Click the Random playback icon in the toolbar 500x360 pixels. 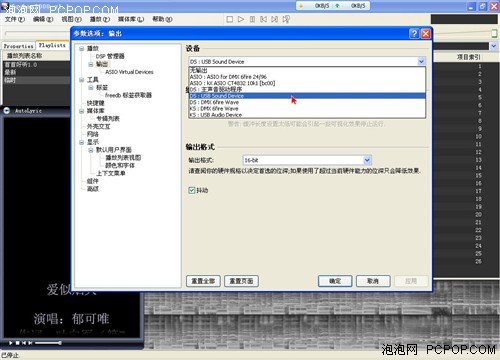coord(286,19)
